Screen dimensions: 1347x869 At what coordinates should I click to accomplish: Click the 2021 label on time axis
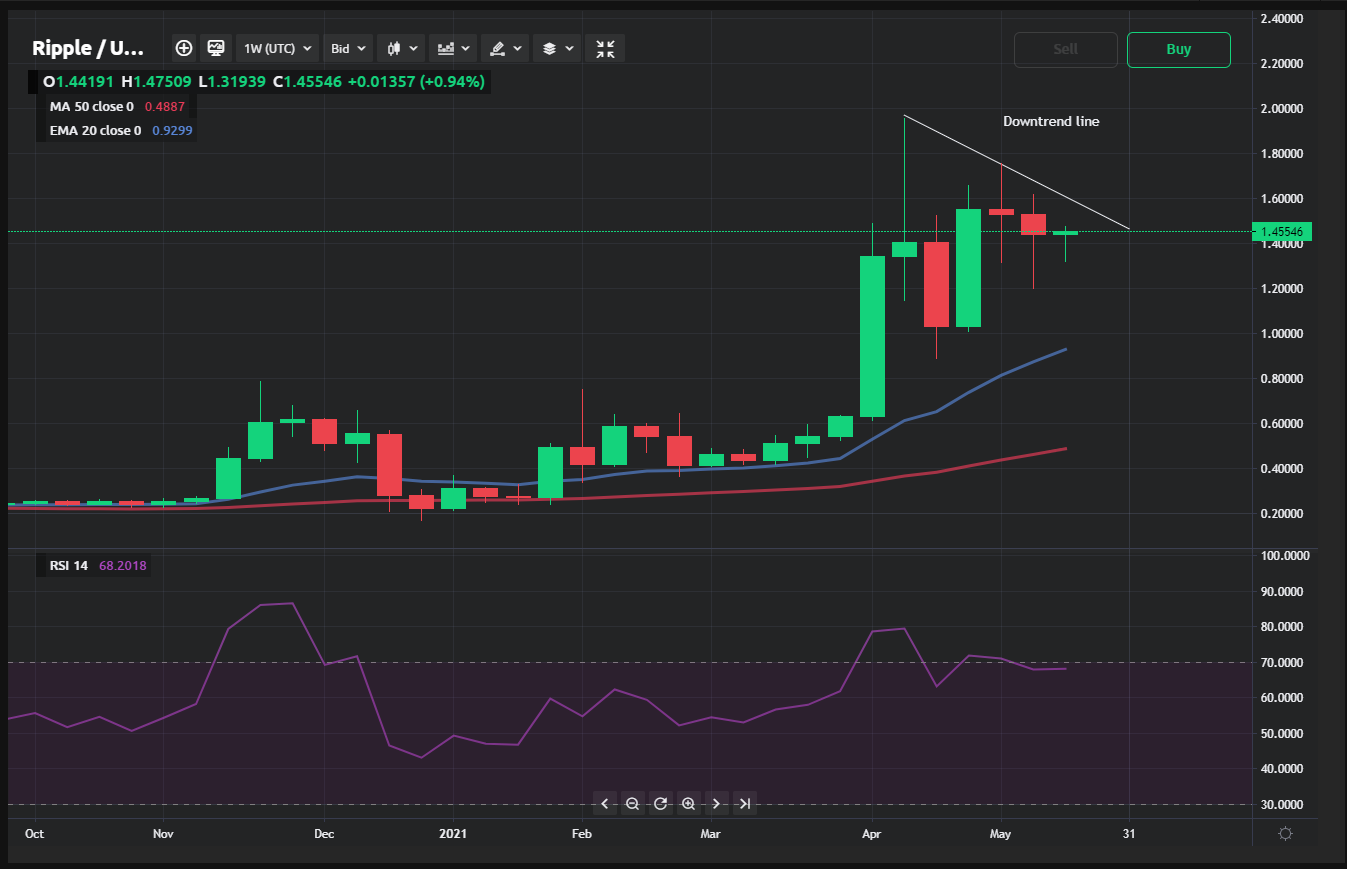coord(453,833)
